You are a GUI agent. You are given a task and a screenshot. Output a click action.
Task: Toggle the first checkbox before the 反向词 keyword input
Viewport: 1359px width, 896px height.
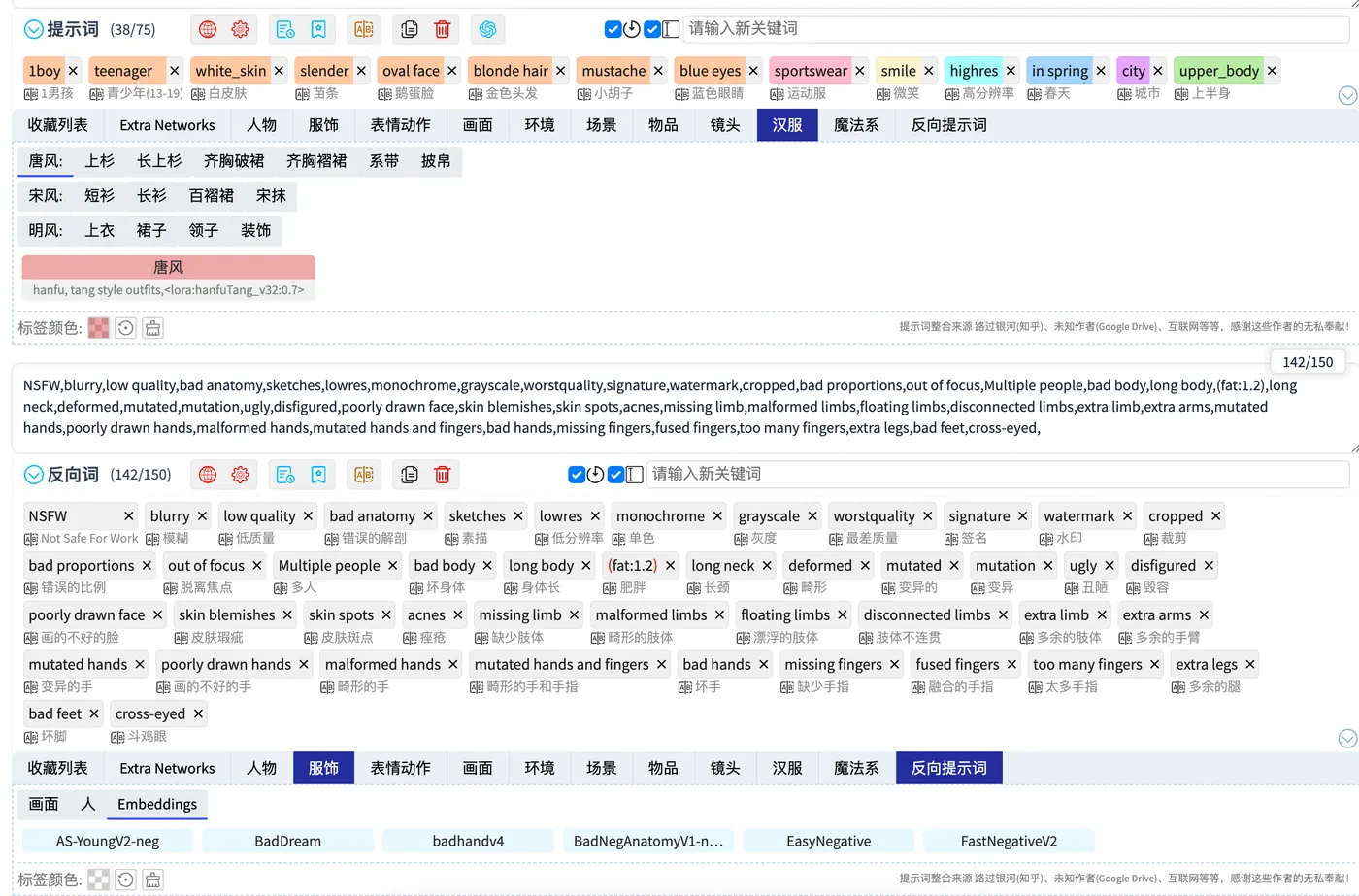(577, 475)
